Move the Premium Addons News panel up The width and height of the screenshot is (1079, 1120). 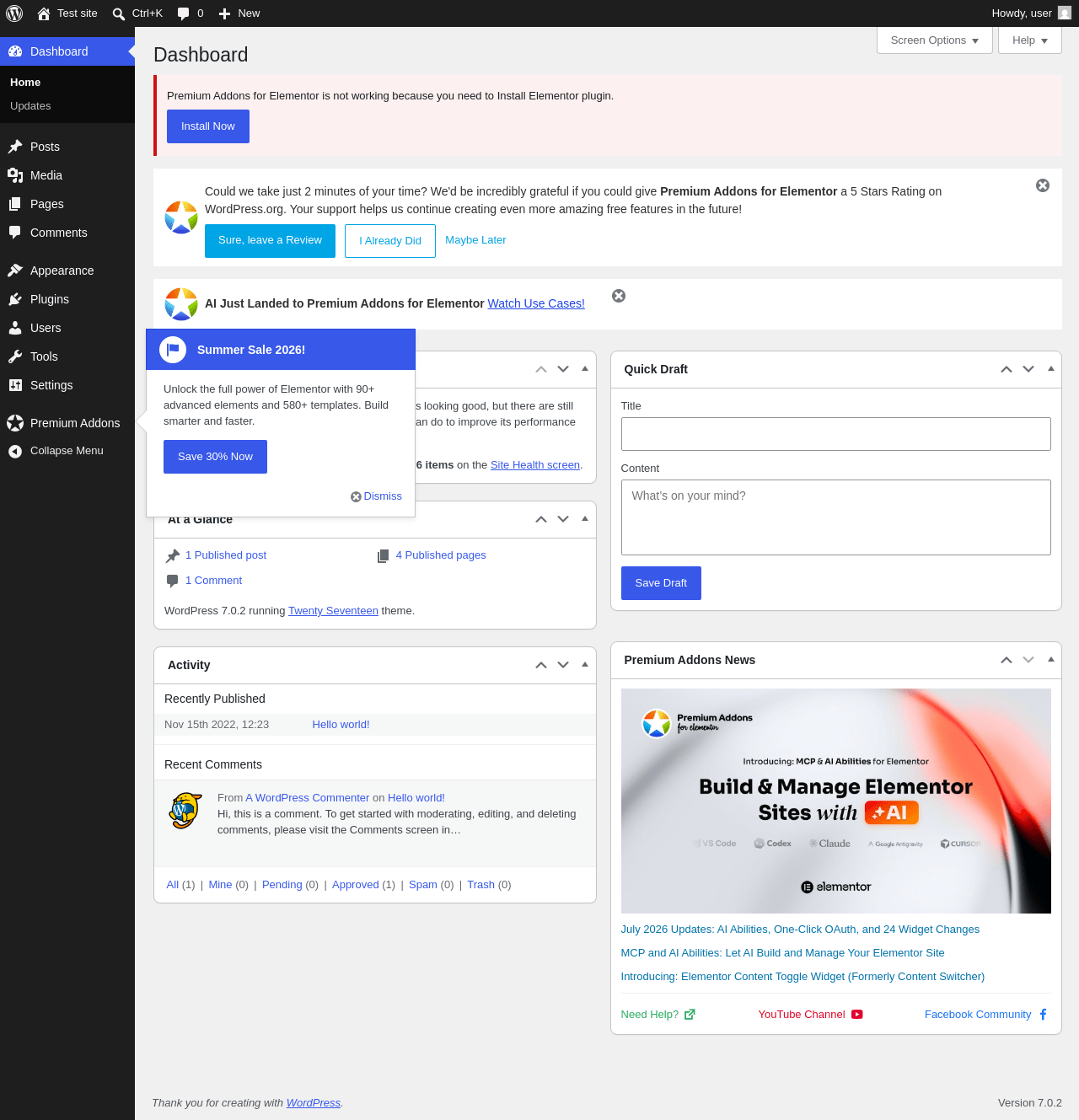(1007, 660)
